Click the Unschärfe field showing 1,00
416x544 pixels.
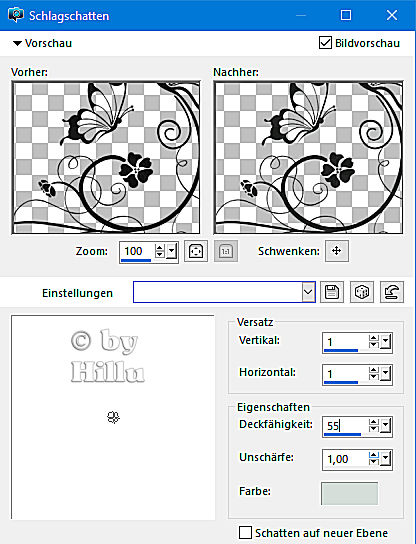tap(346, 459)
